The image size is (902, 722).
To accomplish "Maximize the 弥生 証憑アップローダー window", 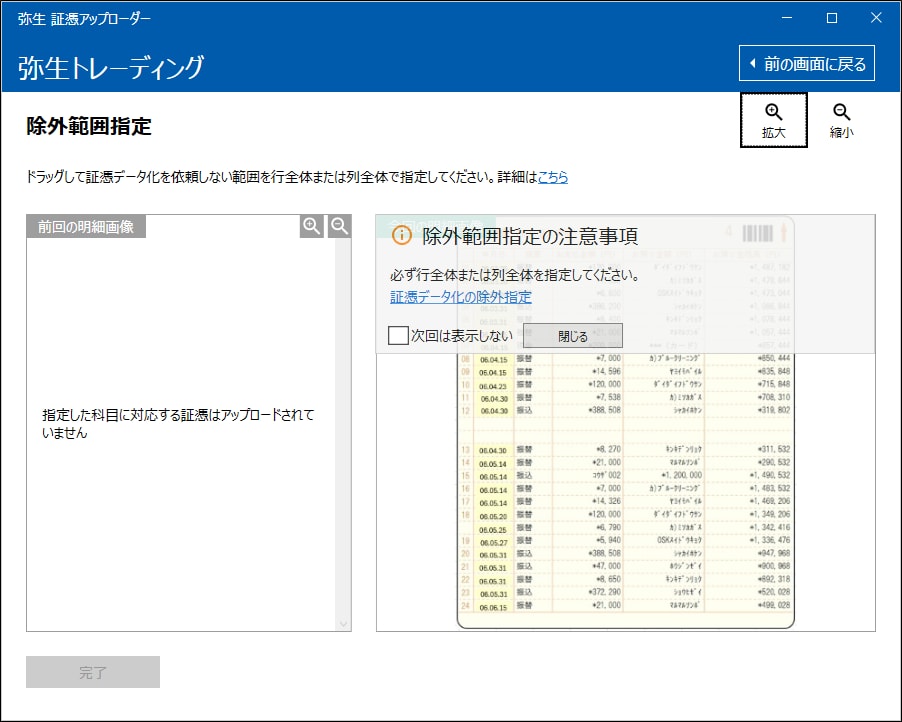I will [832, 18].
